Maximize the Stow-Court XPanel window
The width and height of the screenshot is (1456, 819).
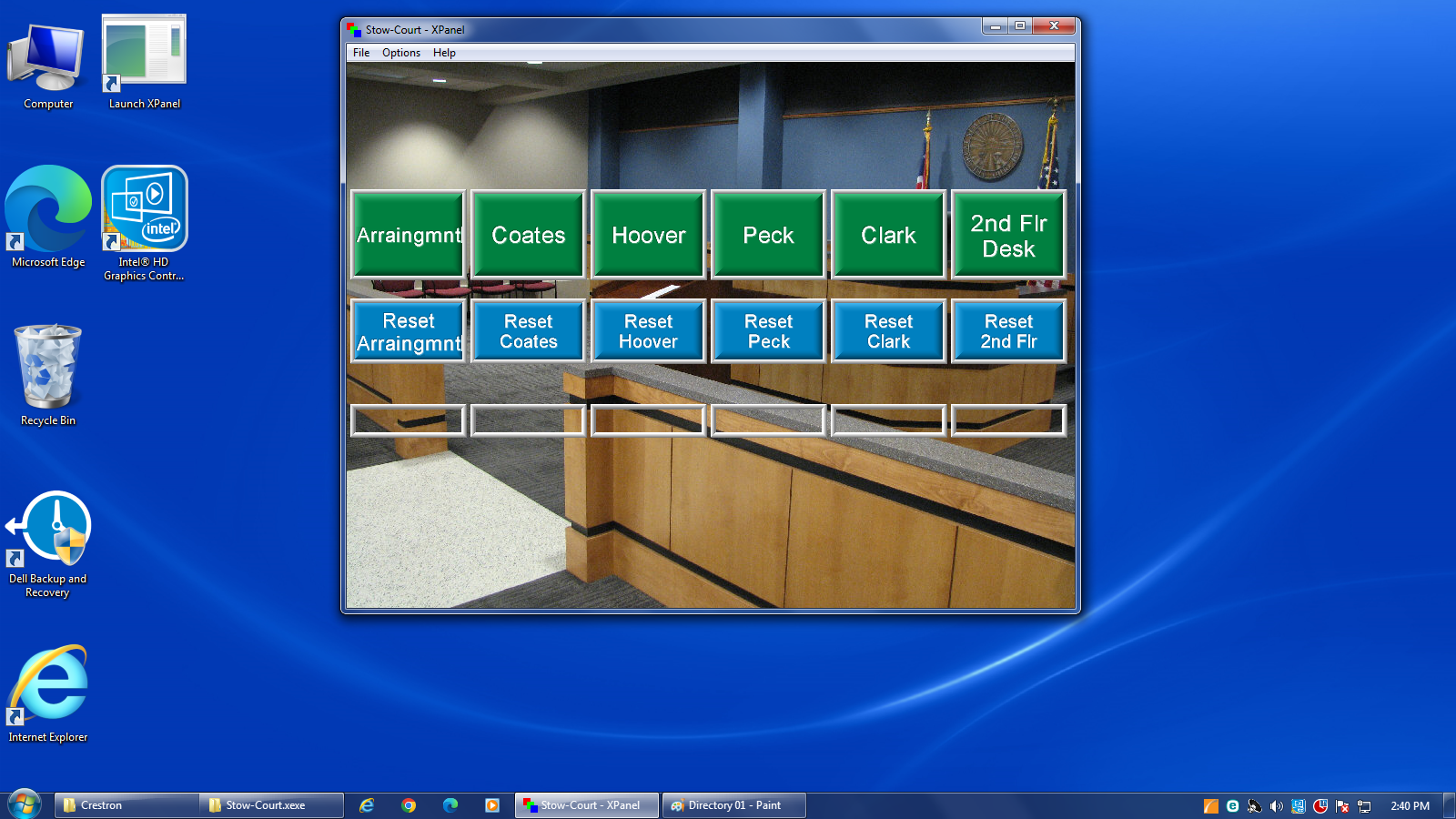point(1020,26)
